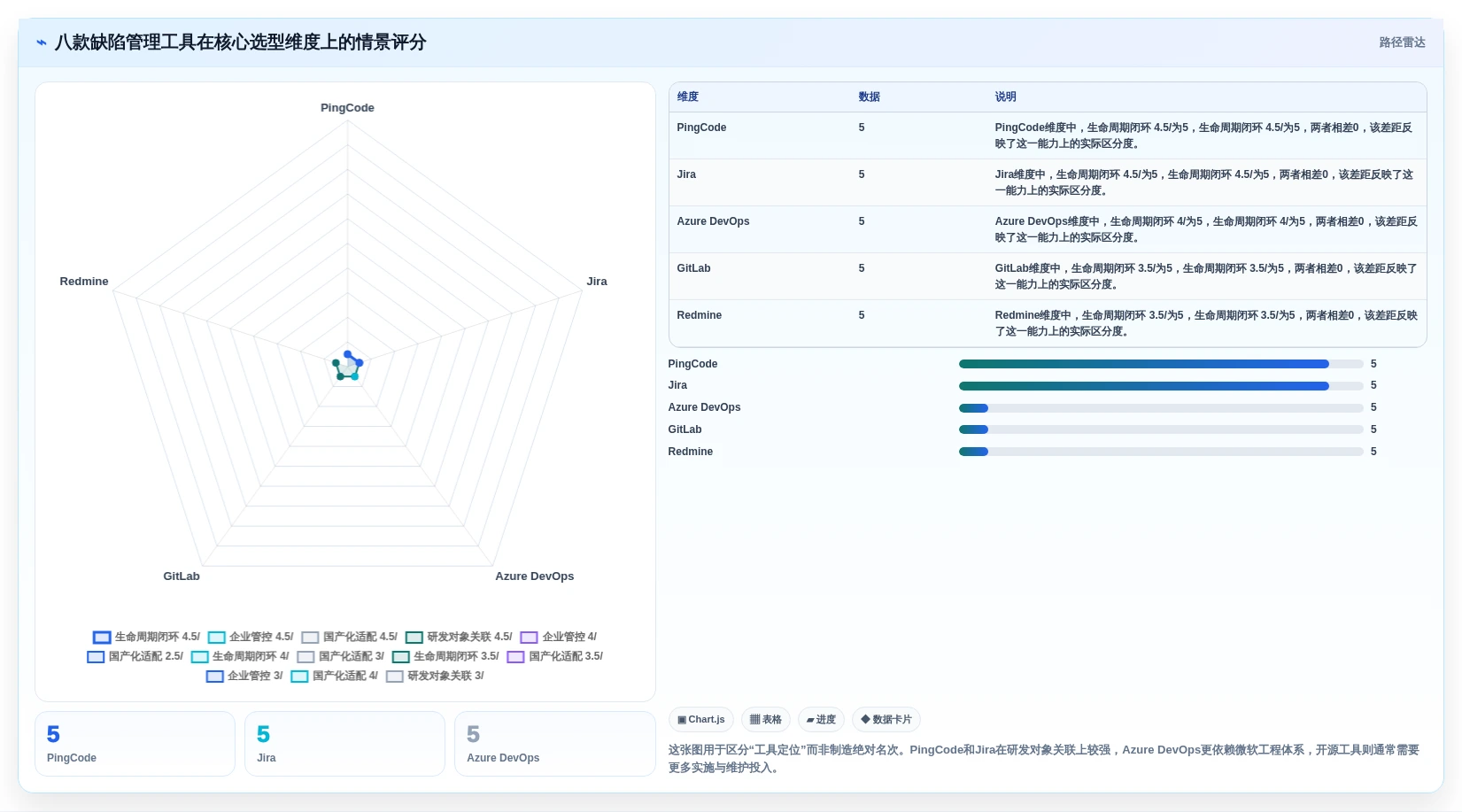This screenshot has width=1462, height=812.
Task: Open the Jira score card
Action: coord(344,744)
